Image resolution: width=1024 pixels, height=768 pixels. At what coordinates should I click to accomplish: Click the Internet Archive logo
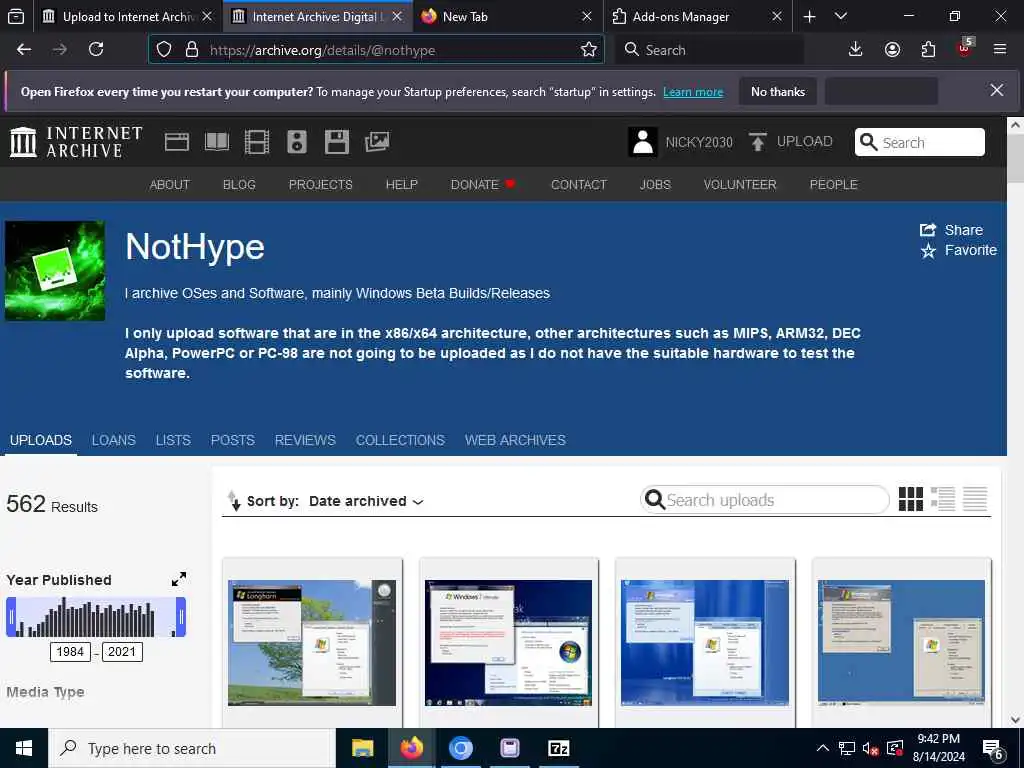coord(76,142)
